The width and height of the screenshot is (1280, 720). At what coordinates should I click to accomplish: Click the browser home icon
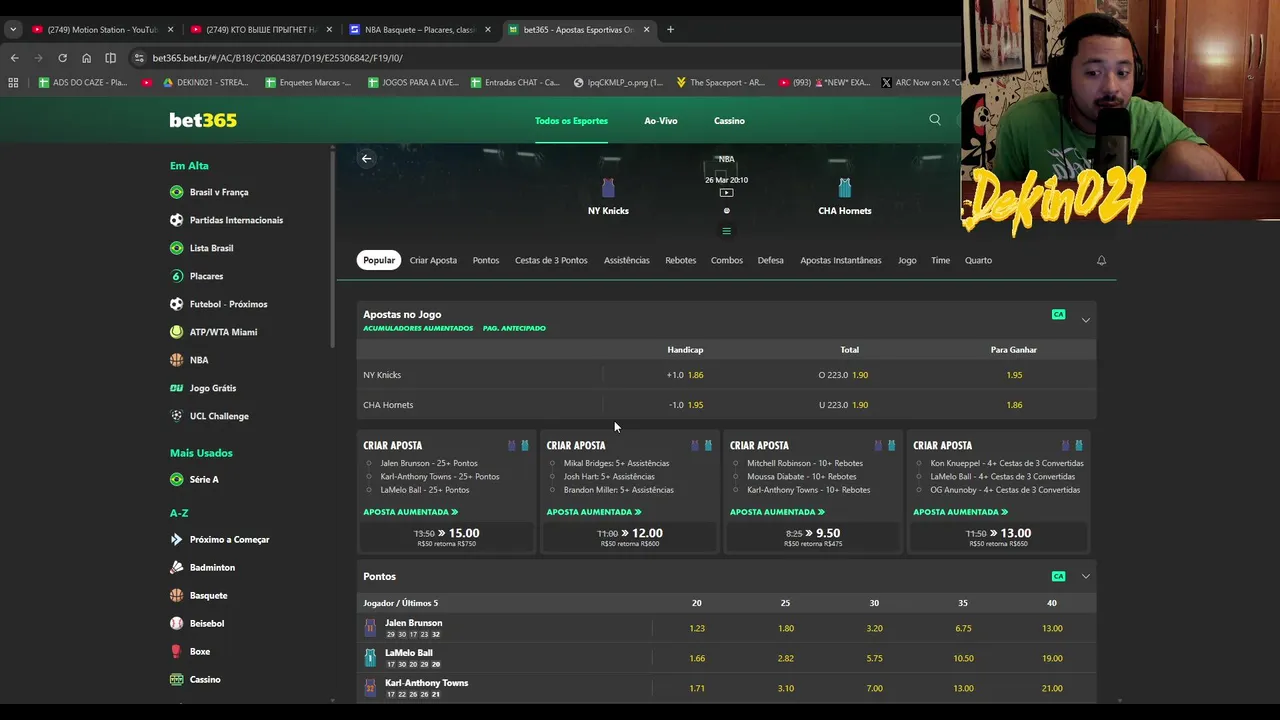[x=86, y=58]
